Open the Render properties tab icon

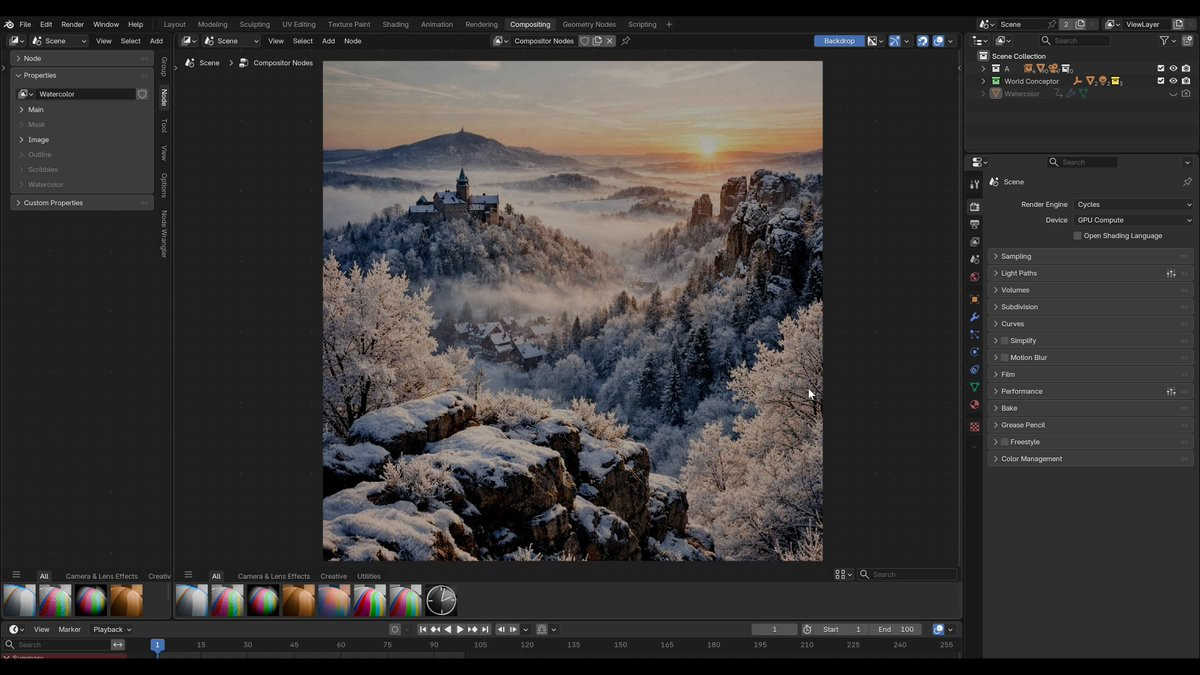point(975,207)
